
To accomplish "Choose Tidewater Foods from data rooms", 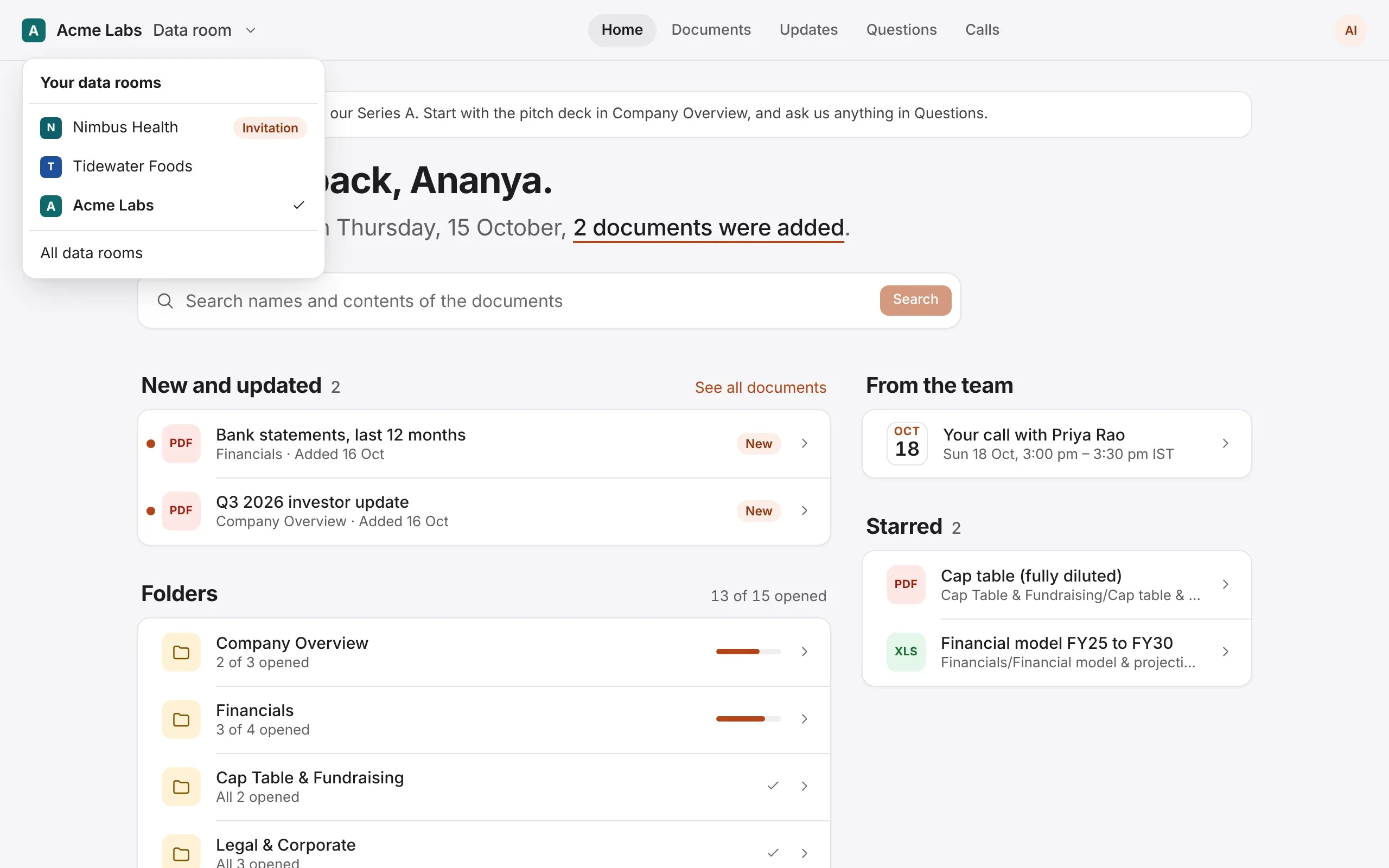I will tap(173, 167).
